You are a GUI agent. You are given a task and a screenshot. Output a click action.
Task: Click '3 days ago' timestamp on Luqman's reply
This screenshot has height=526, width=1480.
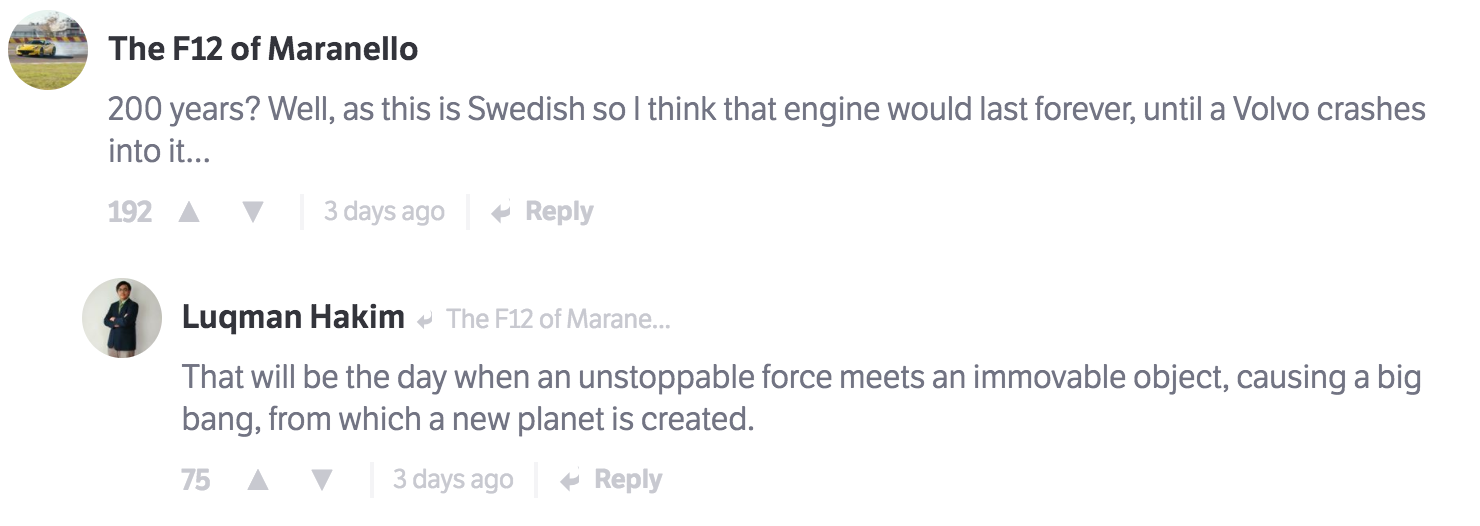click(453, 480)
